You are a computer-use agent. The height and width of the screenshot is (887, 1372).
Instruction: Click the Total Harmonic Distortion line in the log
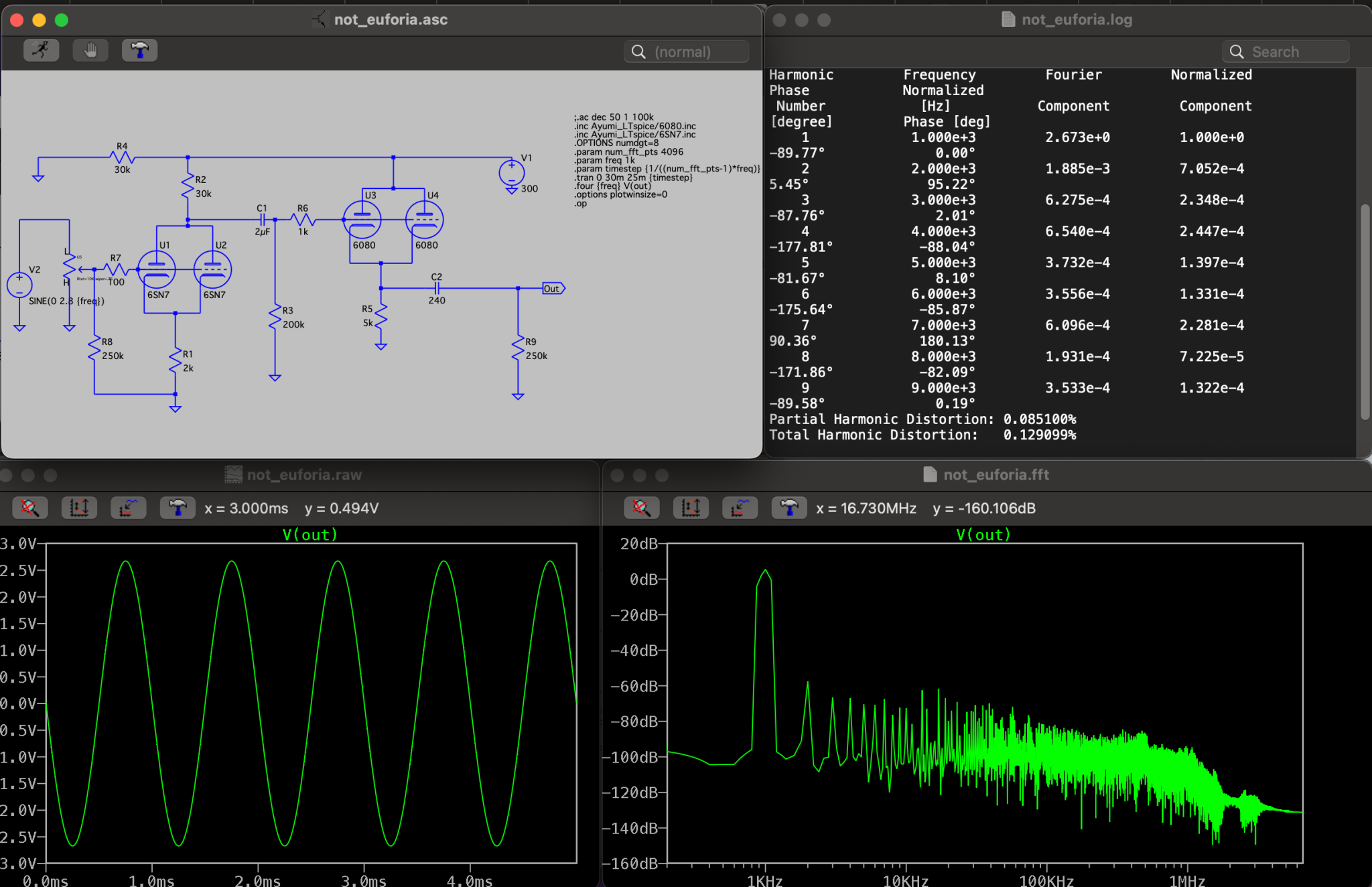point(922,435)
